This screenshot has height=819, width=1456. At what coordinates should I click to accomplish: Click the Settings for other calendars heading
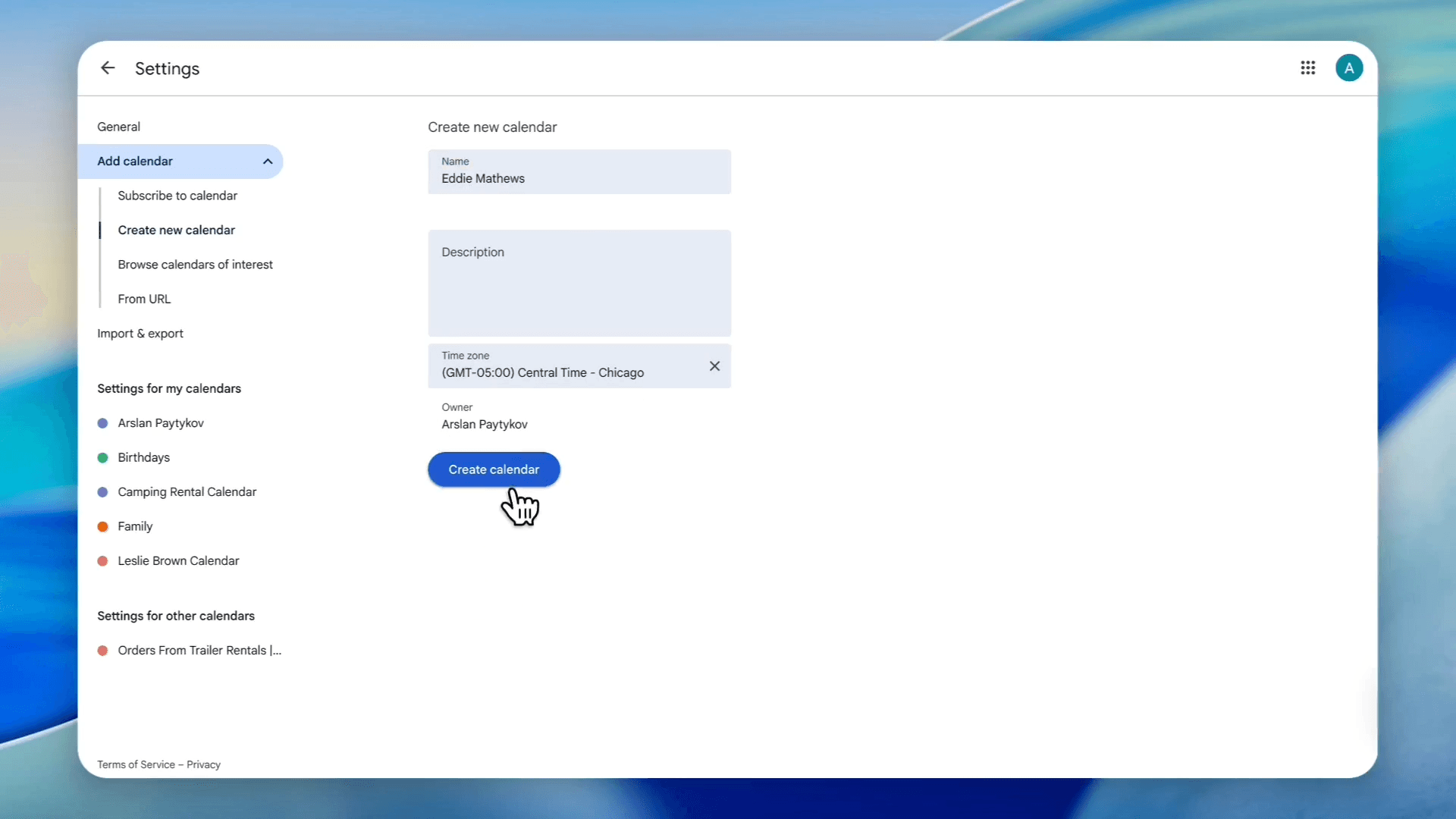[x=176, y=616]
